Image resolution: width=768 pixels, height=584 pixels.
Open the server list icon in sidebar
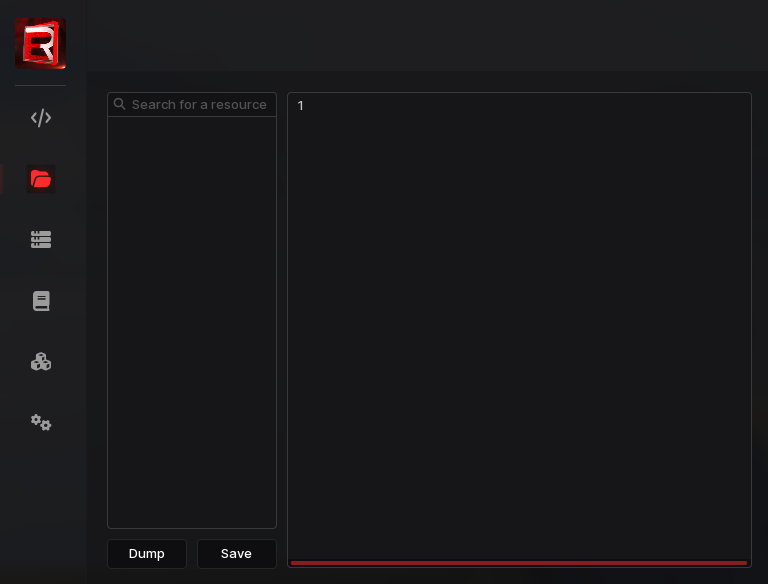tap(41, 240)
